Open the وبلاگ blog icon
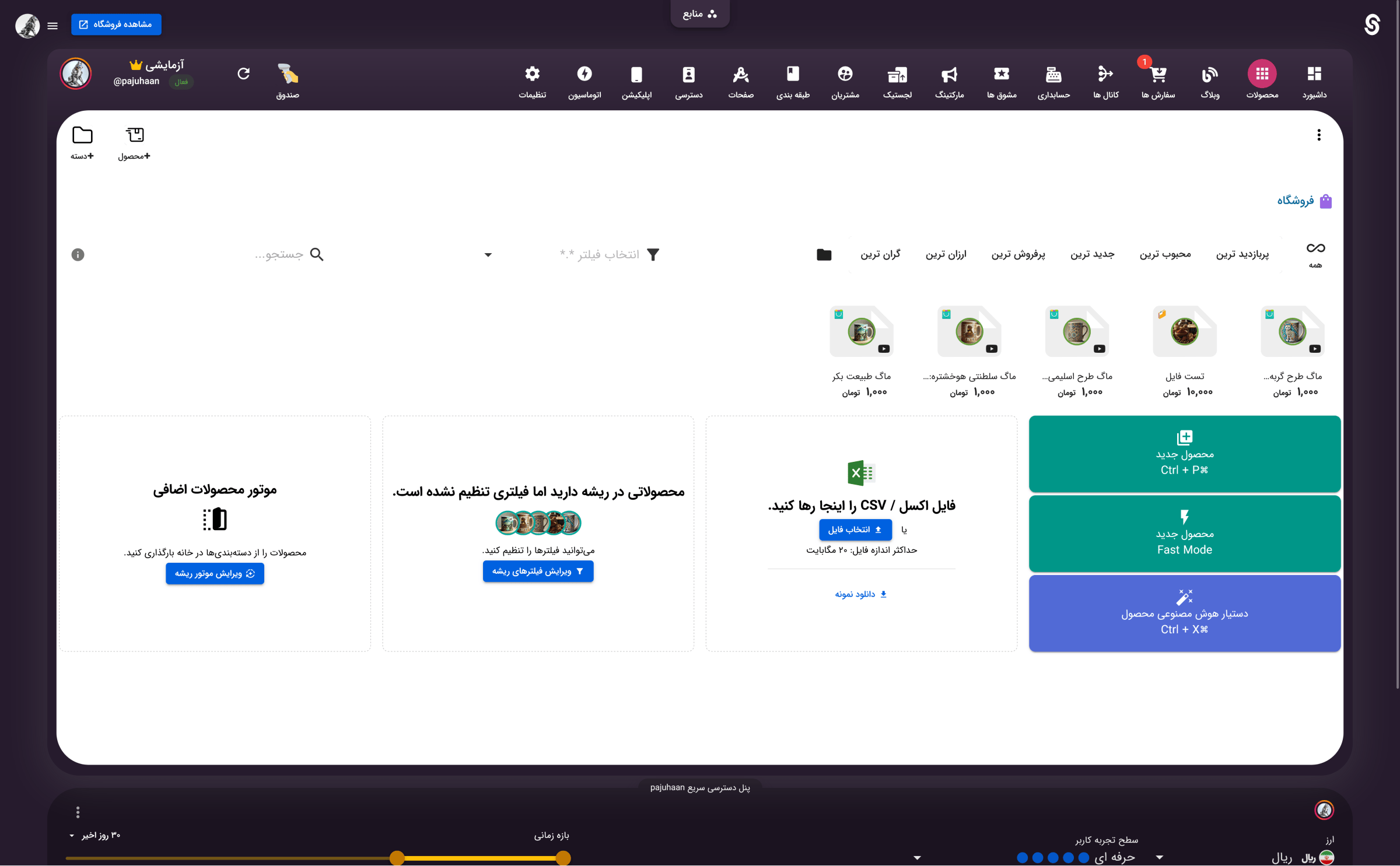The width and height of the screenshot is (1400, 866). tap(1210, 80)
